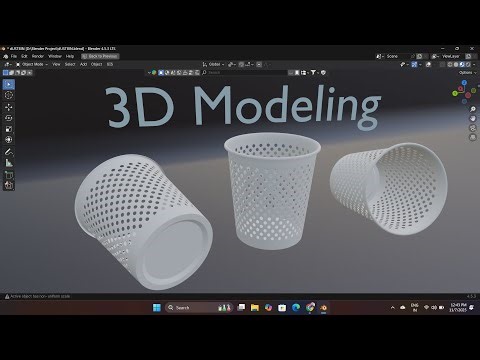Expand the Options dropdown

(467, 73)
